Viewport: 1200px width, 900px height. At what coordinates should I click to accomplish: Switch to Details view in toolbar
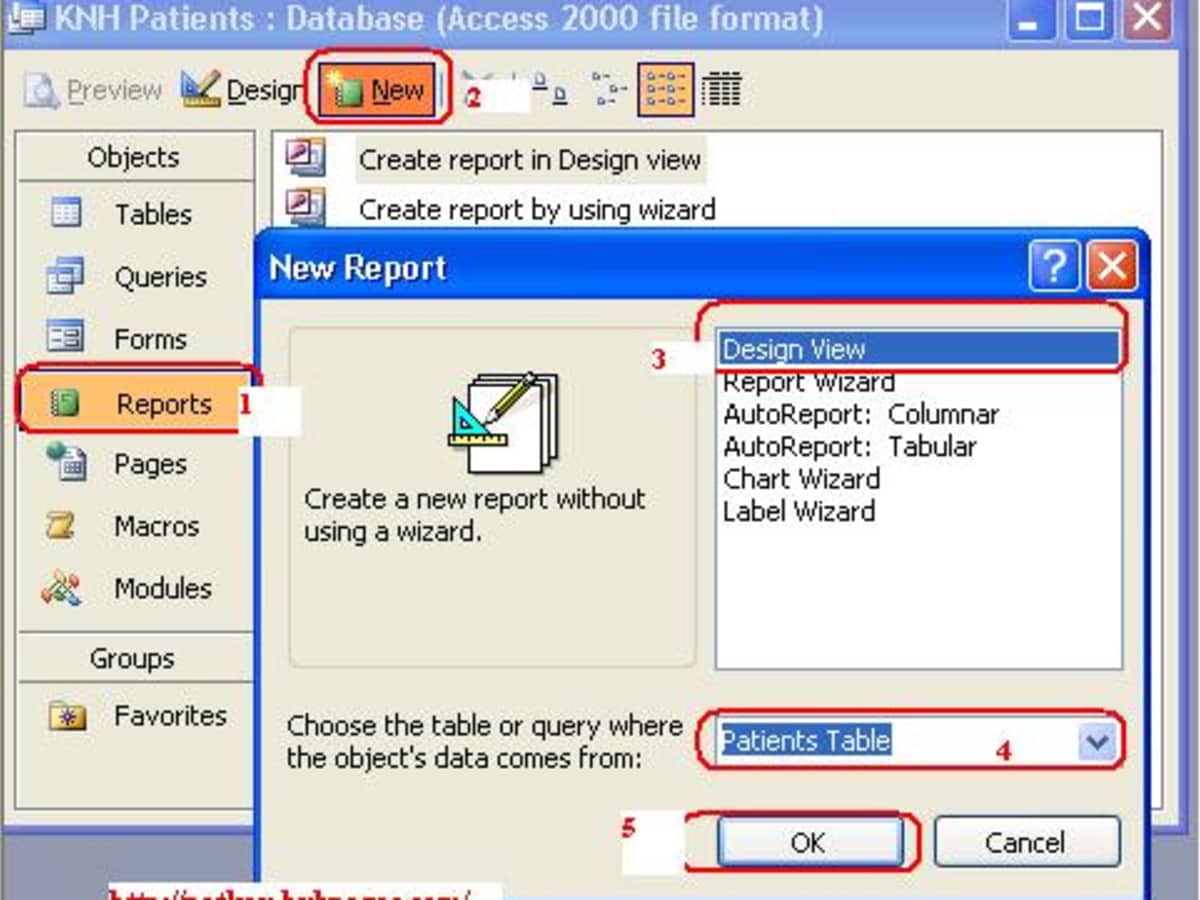(723, 89)
